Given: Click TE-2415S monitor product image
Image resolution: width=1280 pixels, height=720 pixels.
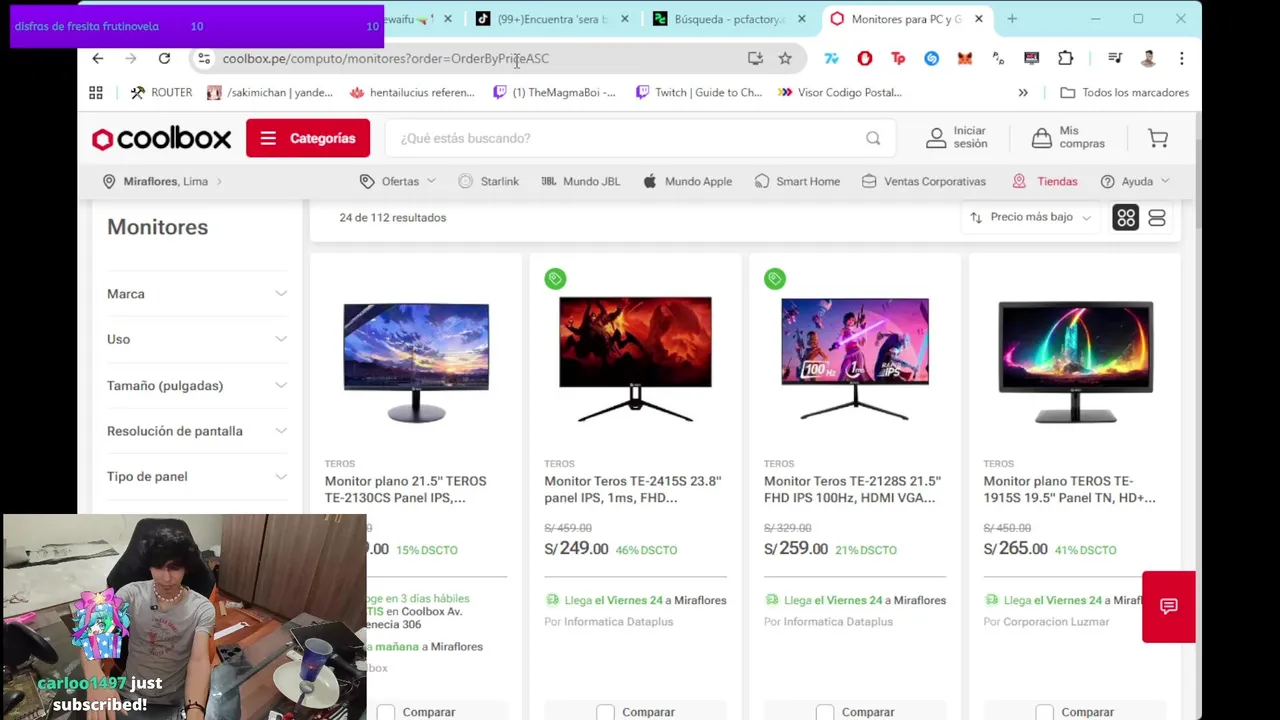Looking at the screenshot, I should 635,358.
